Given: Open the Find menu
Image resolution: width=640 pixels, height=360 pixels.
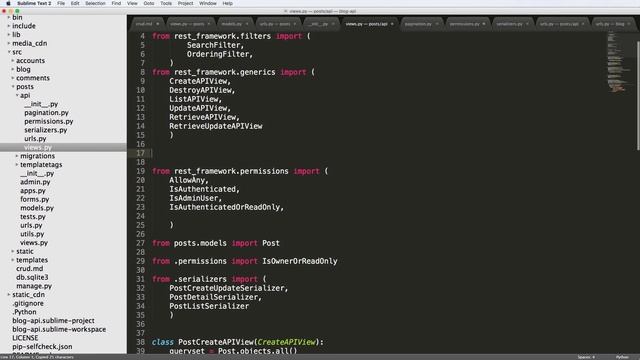Looking at the screenshot, I should coord(116,3).
